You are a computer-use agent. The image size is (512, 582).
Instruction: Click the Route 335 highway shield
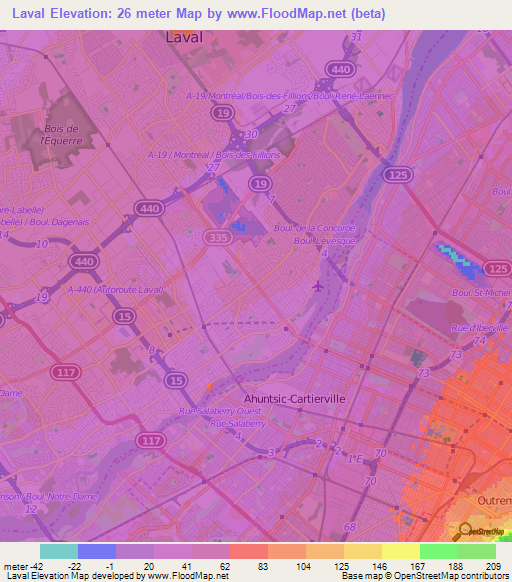tap(218, 237)
